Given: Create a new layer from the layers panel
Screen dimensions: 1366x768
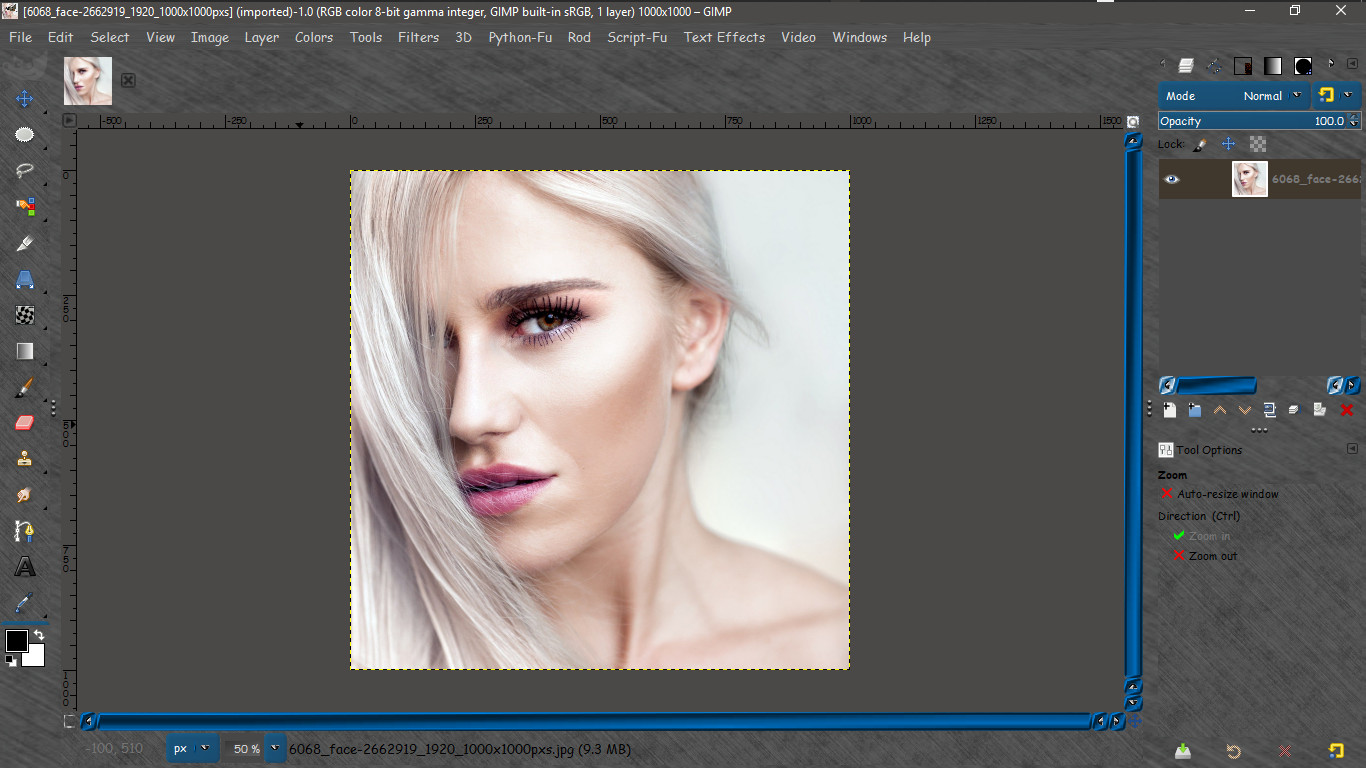Looking at the screenshot, I should pos(1170,410).
